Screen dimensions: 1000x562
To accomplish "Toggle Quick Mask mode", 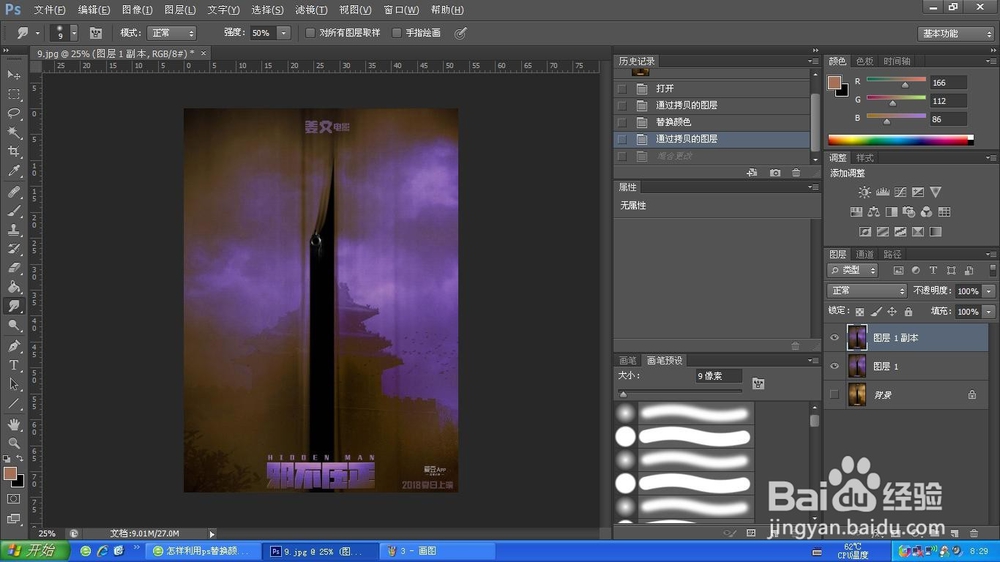I will click(13, 499).
